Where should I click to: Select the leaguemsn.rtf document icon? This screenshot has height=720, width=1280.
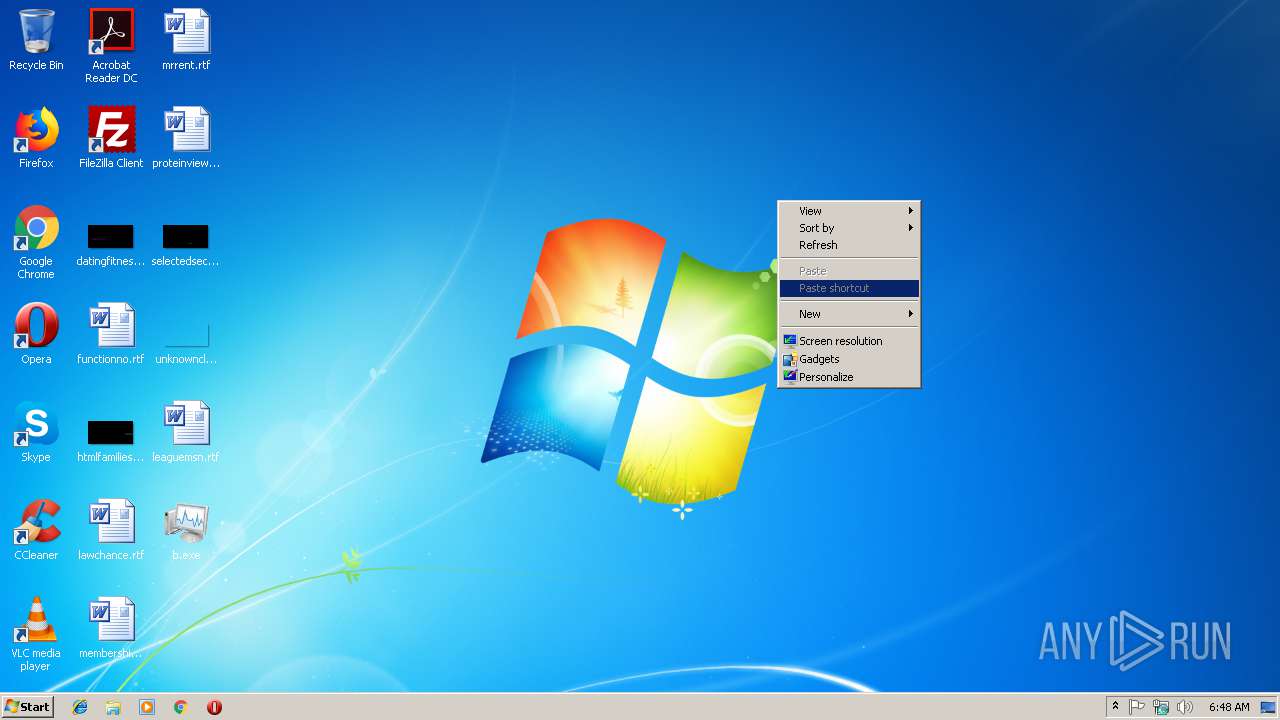point(186,432)
